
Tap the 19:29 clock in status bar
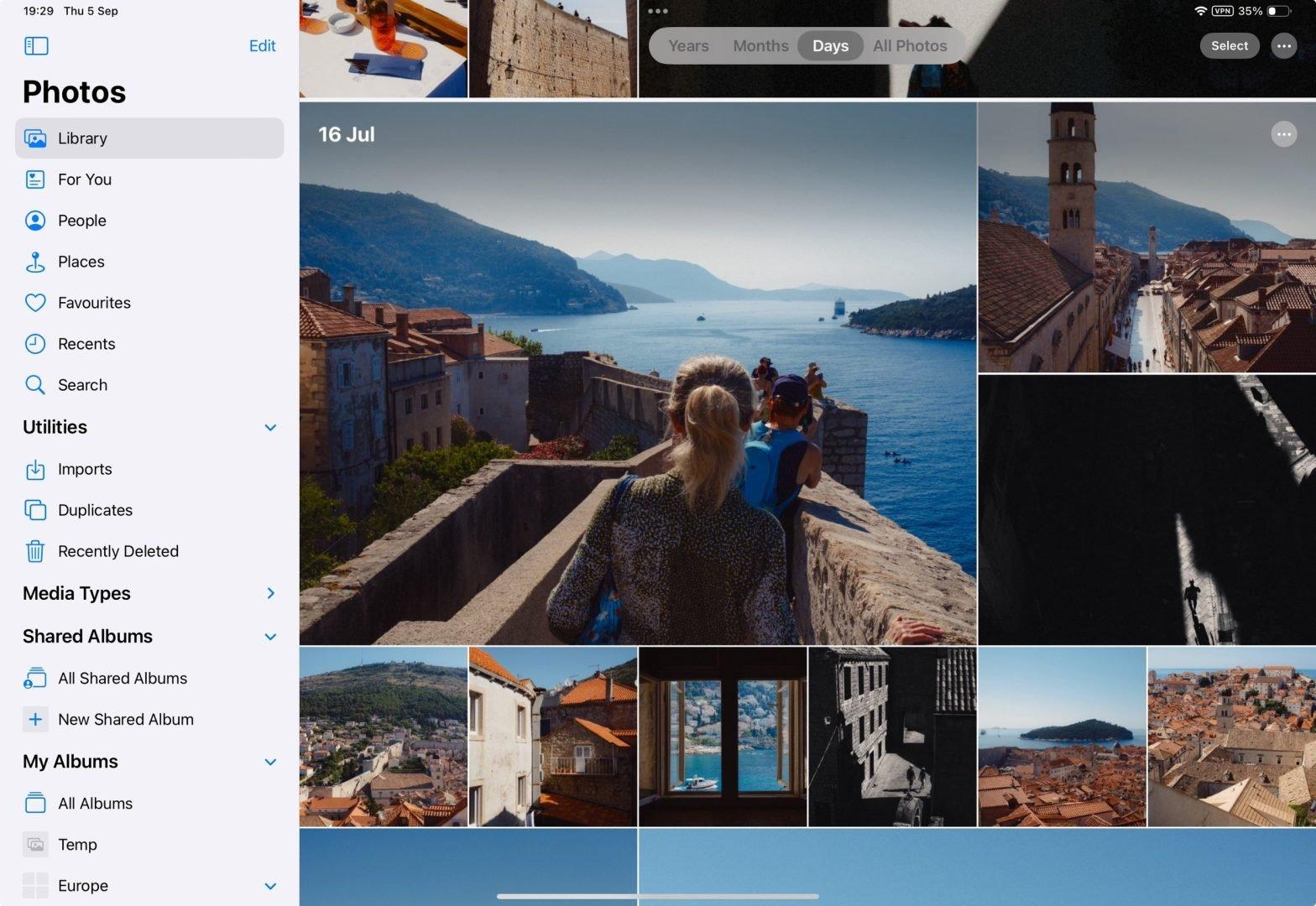click(39, 11)
